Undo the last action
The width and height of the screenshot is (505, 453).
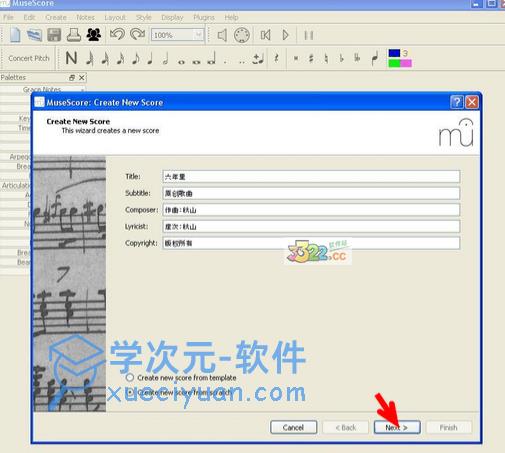pos(117,34)
